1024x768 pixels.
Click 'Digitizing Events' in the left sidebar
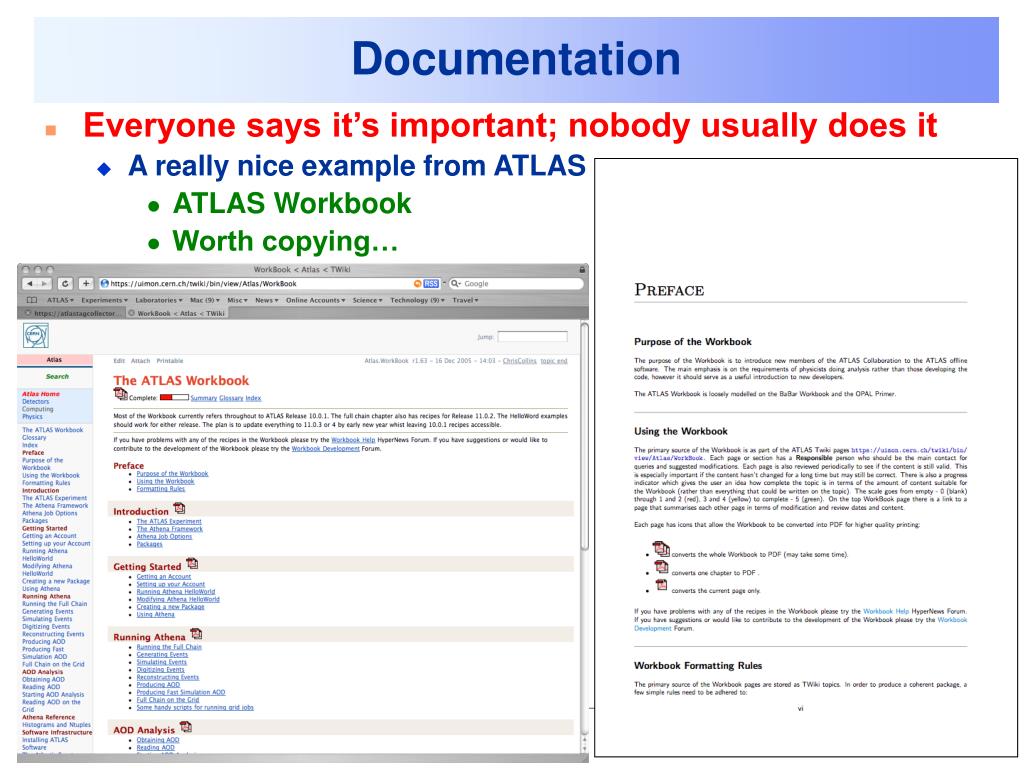coord(47,626)
